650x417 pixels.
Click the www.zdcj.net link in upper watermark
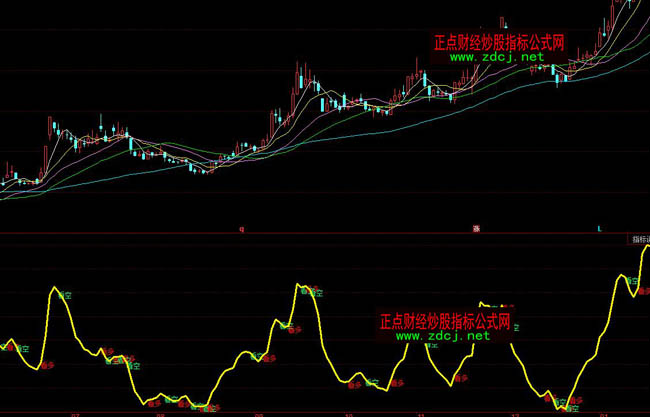pyautogui.click(x=497, y=57)
